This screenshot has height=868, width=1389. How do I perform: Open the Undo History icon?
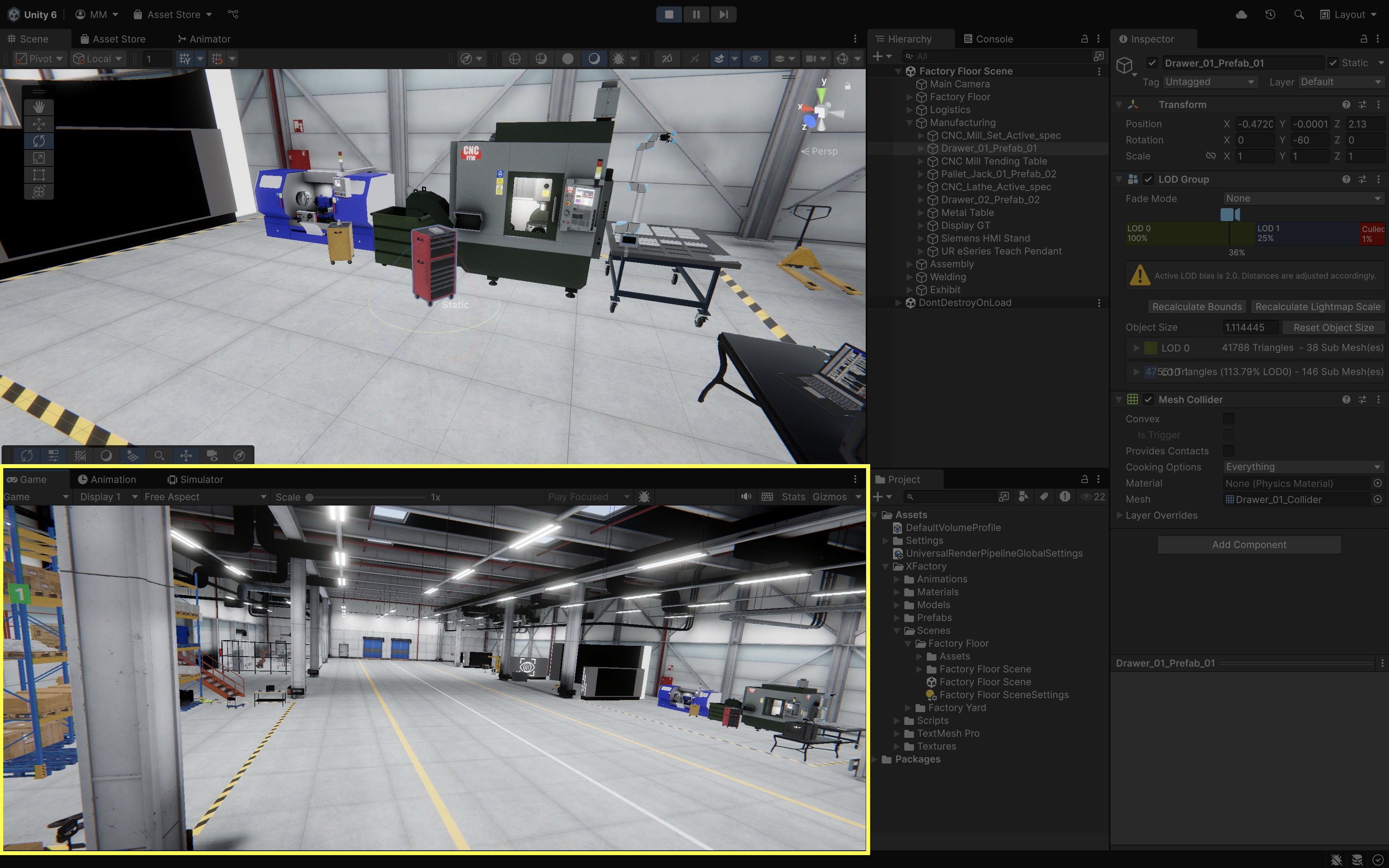click(1270, 14)
